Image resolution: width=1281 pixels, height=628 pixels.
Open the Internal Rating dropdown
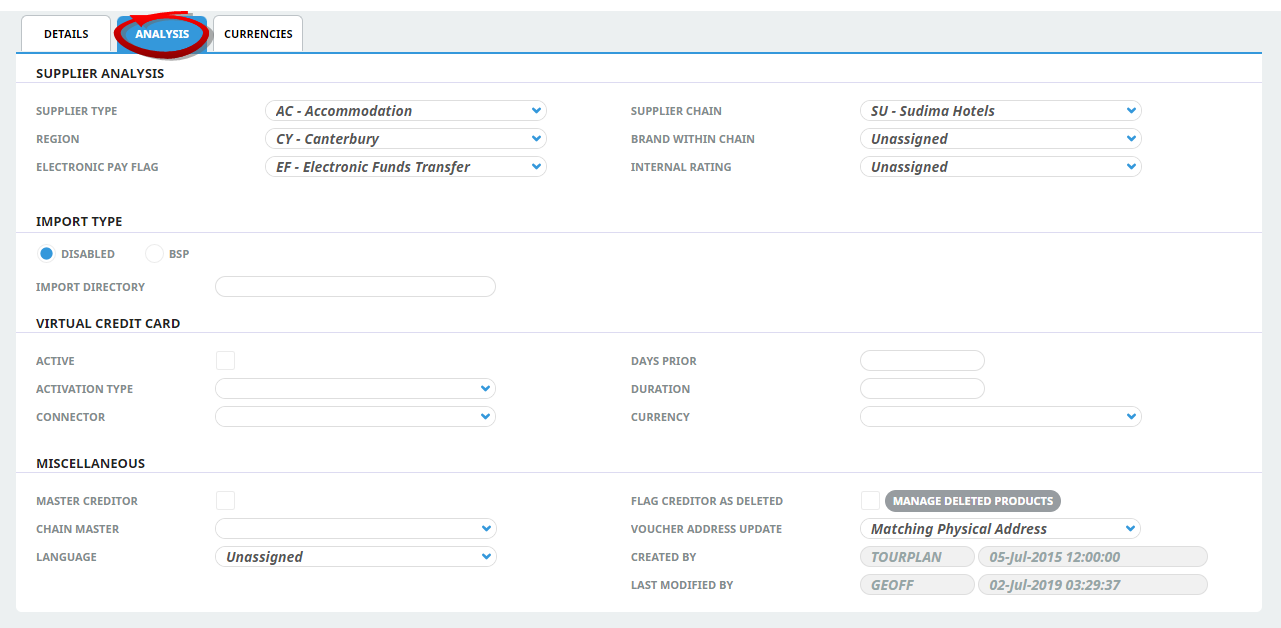[1000, 167]
